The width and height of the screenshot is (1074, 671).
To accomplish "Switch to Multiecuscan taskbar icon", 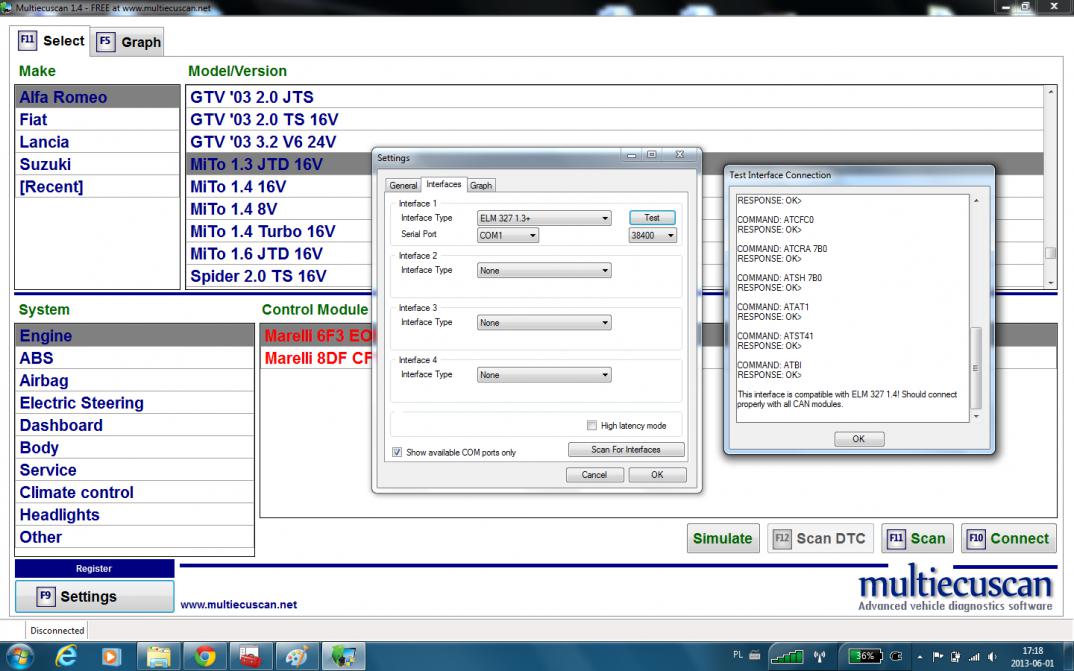I will click(343, 657).
